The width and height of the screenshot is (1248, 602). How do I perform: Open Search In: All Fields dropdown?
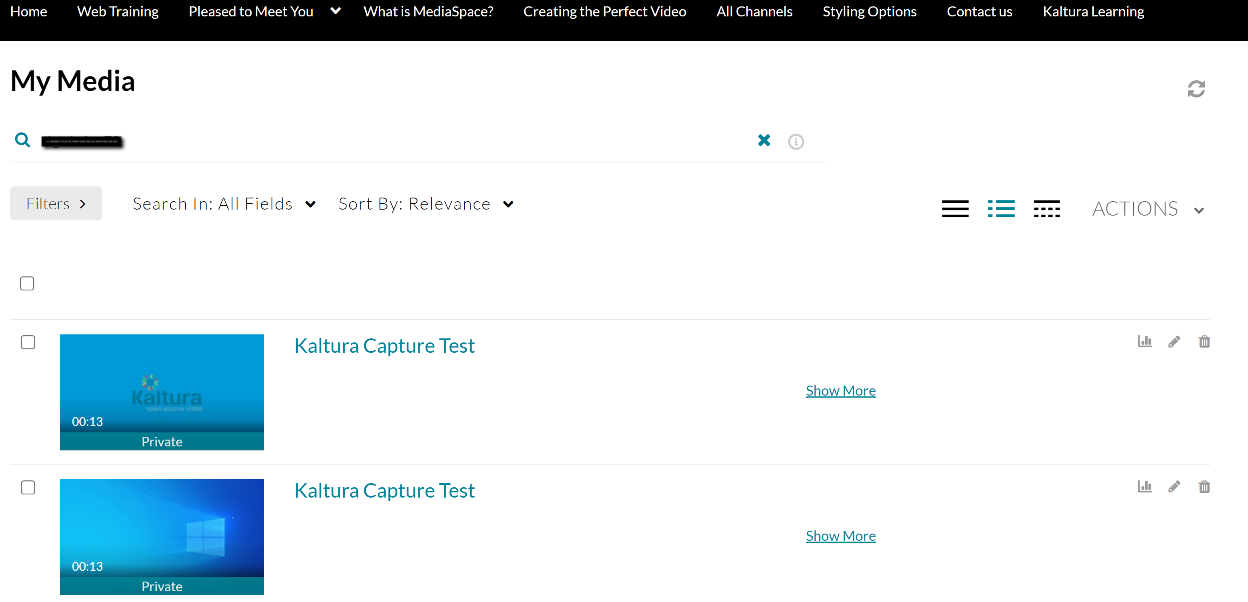pyautogui.click(x=224, y=204)
